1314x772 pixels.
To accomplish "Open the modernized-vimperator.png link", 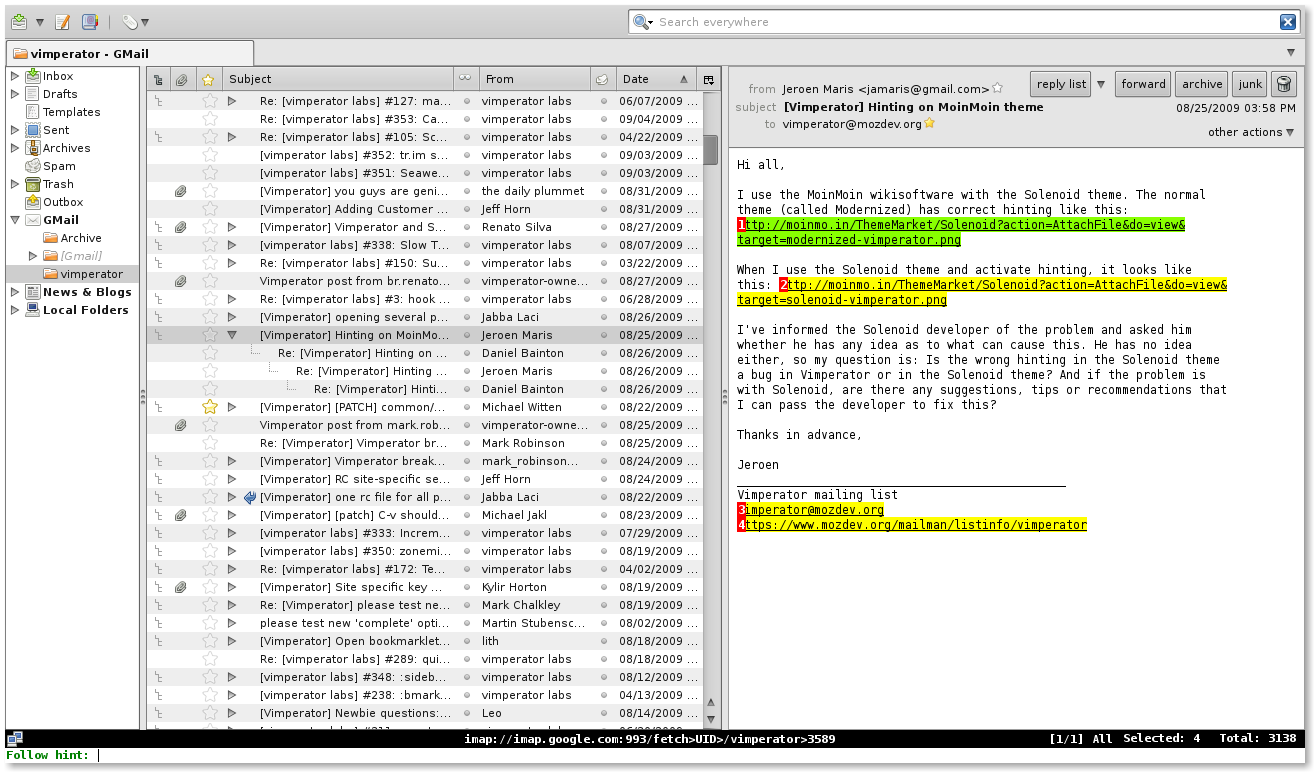I will pos(961,233).
